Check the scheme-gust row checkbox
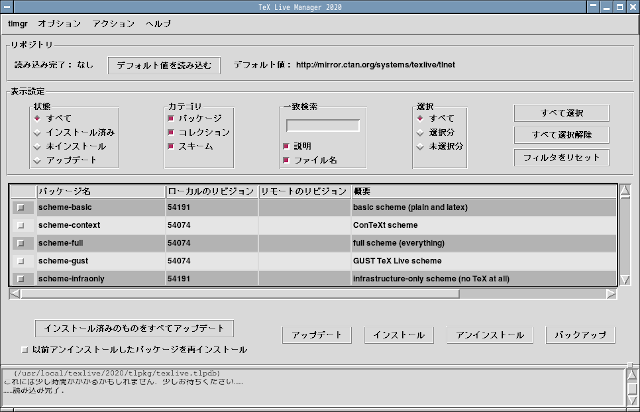 (21, 261)
